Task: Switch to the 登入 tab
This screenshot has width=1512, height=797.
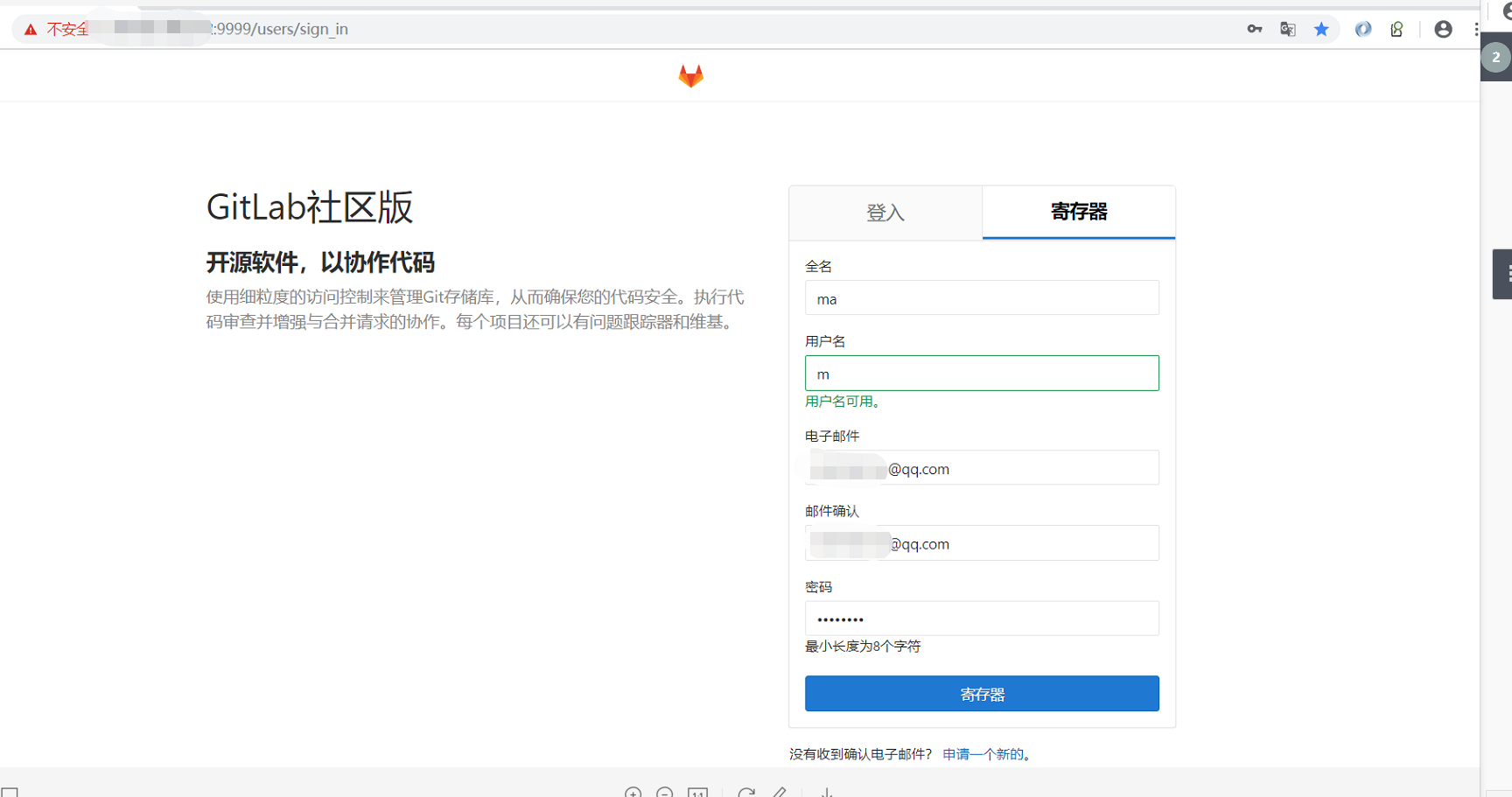Action: (885, 213)
